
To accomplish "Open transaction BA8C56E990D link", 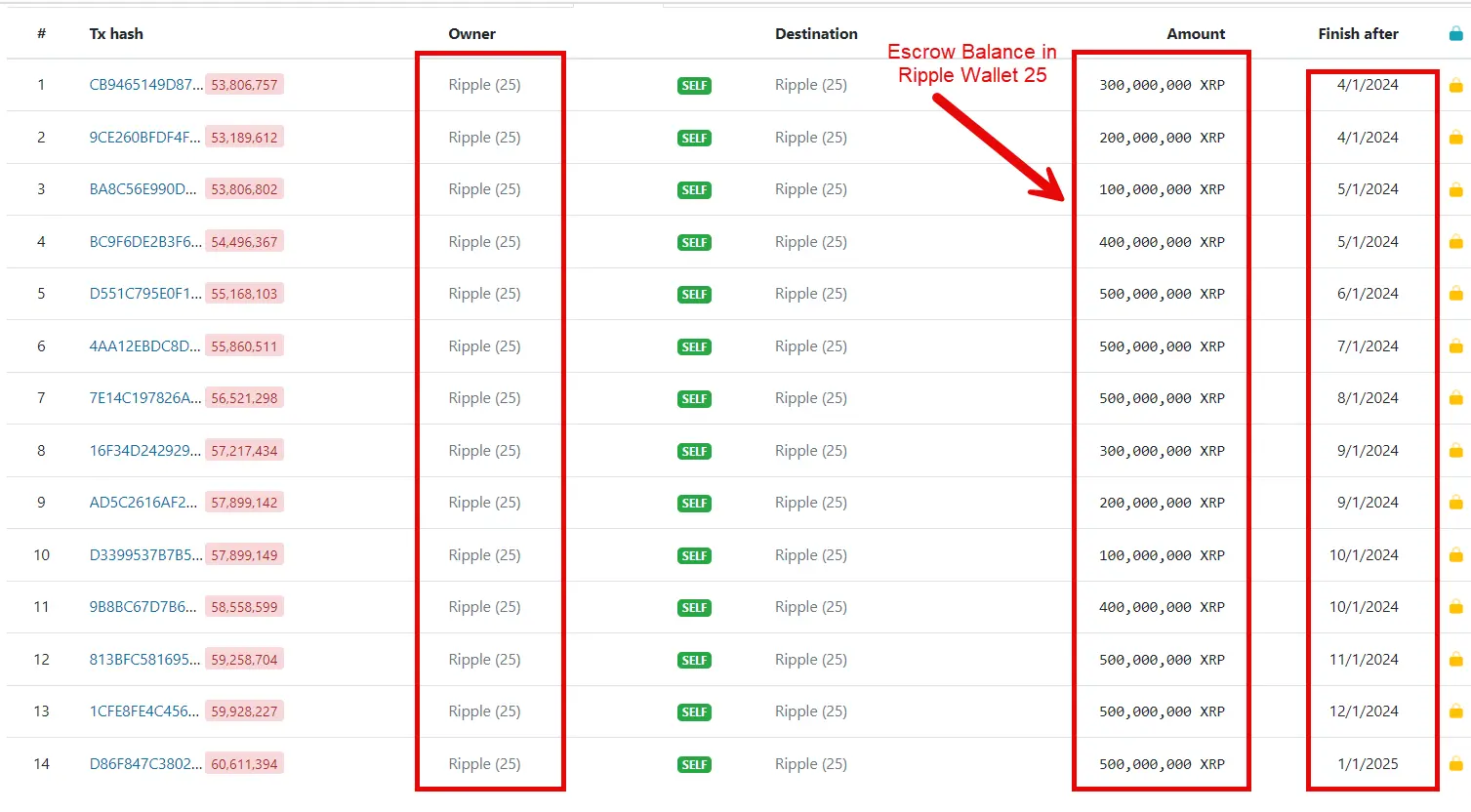I will (143, 189).
